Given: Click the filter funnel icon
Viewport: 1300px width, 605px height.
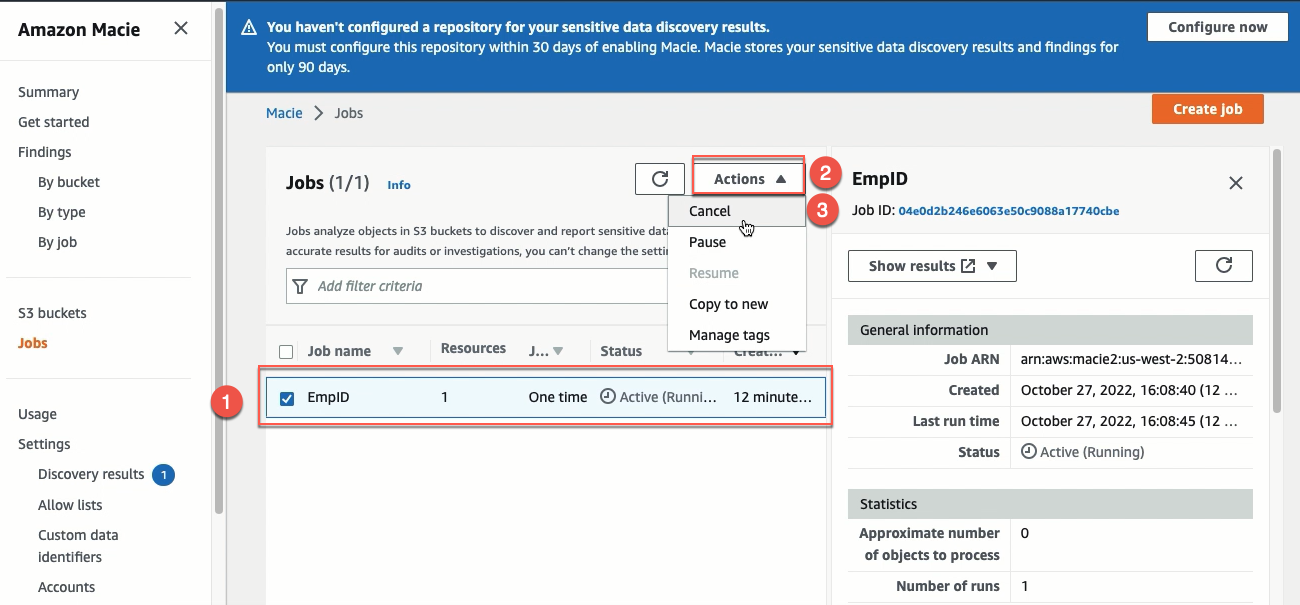Looking at the screenshot, I should click(x=300, y=287).
